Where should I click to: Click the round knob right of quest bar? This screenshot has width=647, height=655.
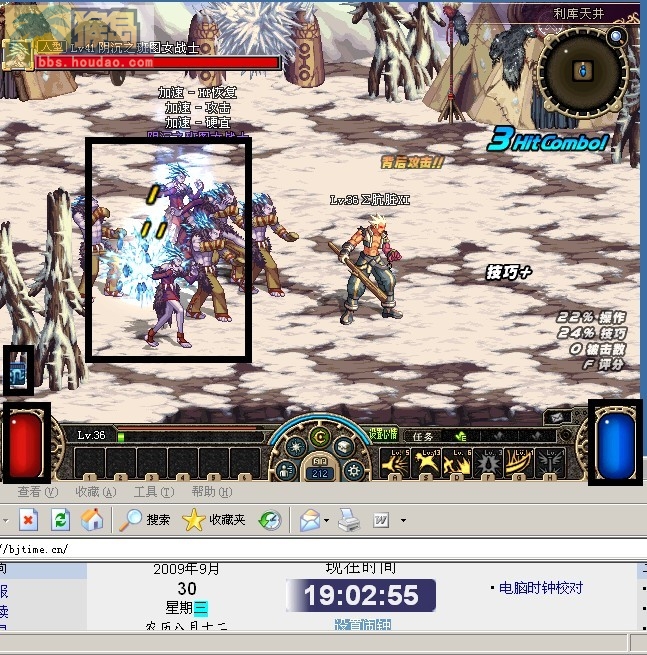(x=565, y=435)
